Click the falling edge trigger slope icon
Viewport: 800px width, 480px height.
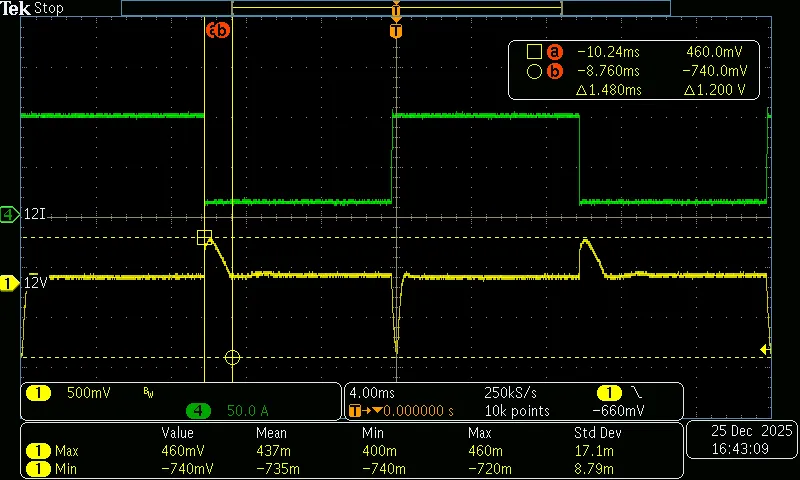(637, 393)
